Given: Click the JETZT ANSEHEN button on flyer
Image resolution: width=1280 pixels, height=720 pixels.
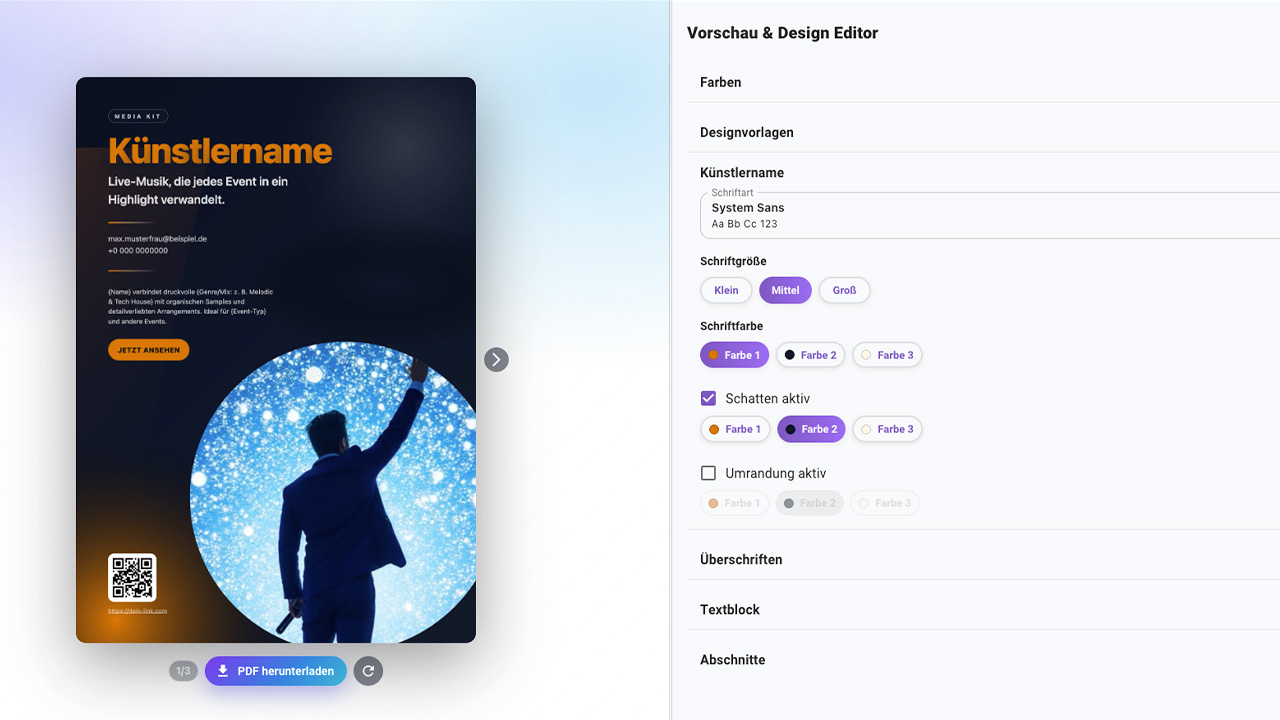Looking at the screenshot, I should click(x=149, y=350).
